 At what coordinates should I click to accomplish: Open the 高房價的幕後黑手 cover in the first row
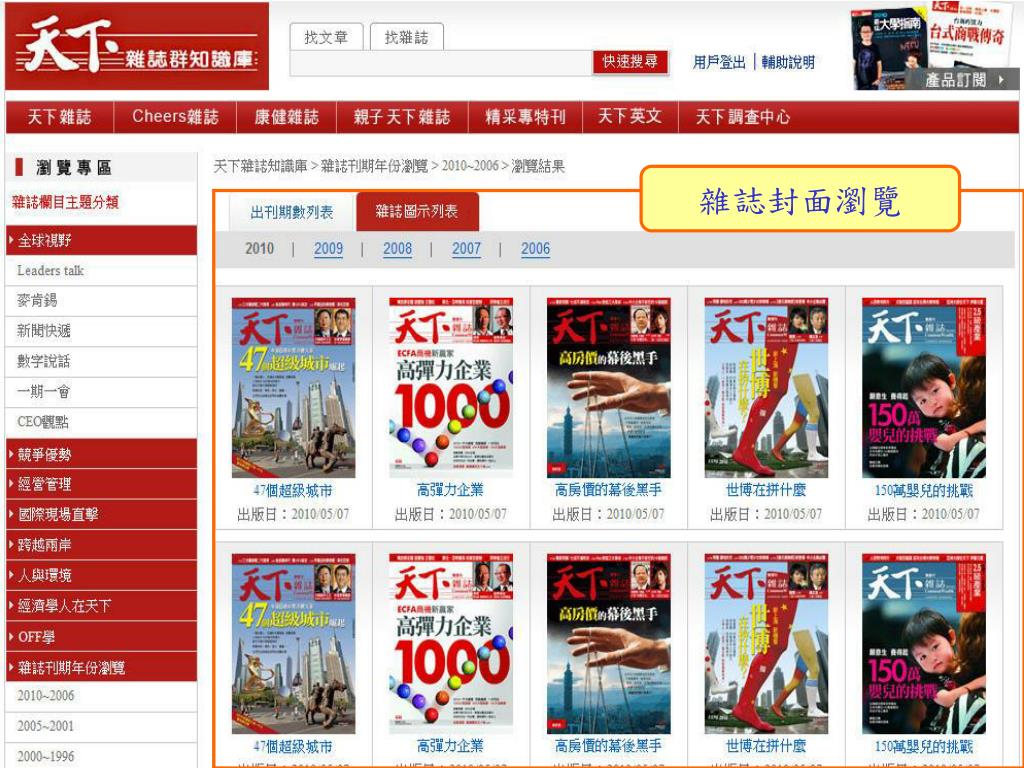click(x=609, y=388)
